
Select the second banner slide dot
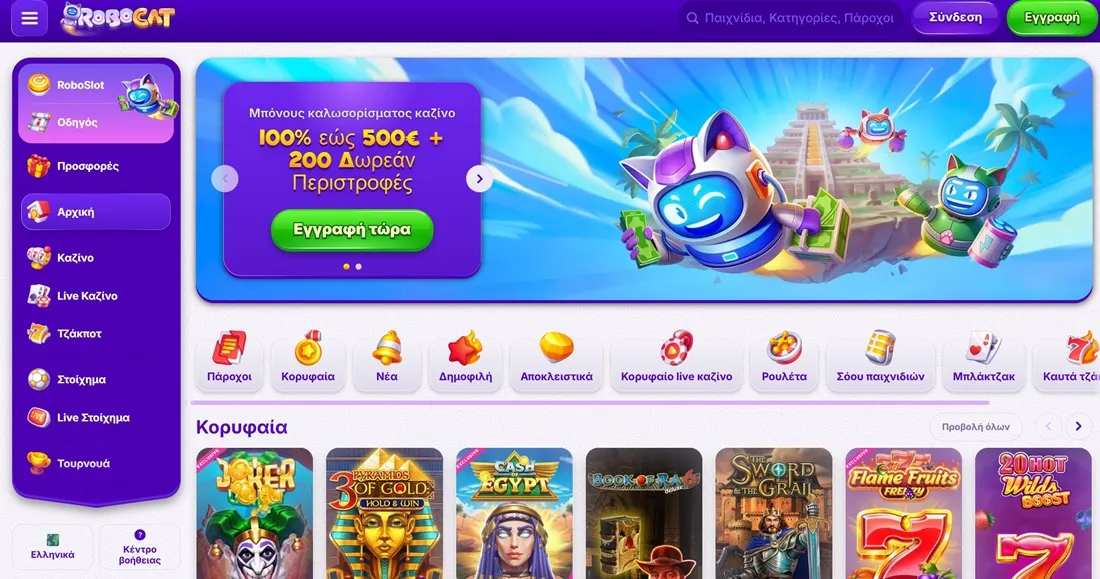[358, 267]
